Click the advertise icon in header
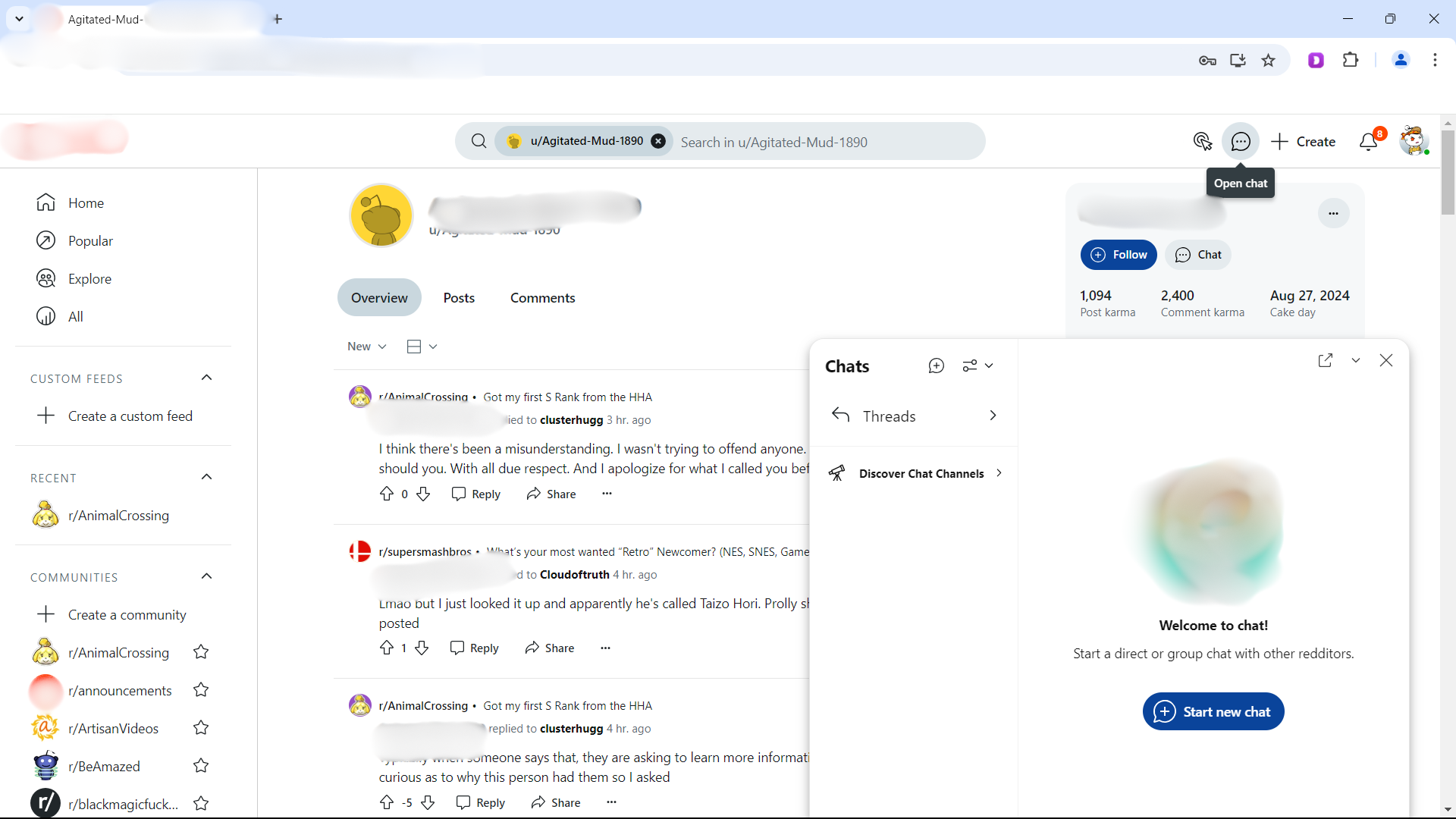The image size is (1456, 819). 1202,142
